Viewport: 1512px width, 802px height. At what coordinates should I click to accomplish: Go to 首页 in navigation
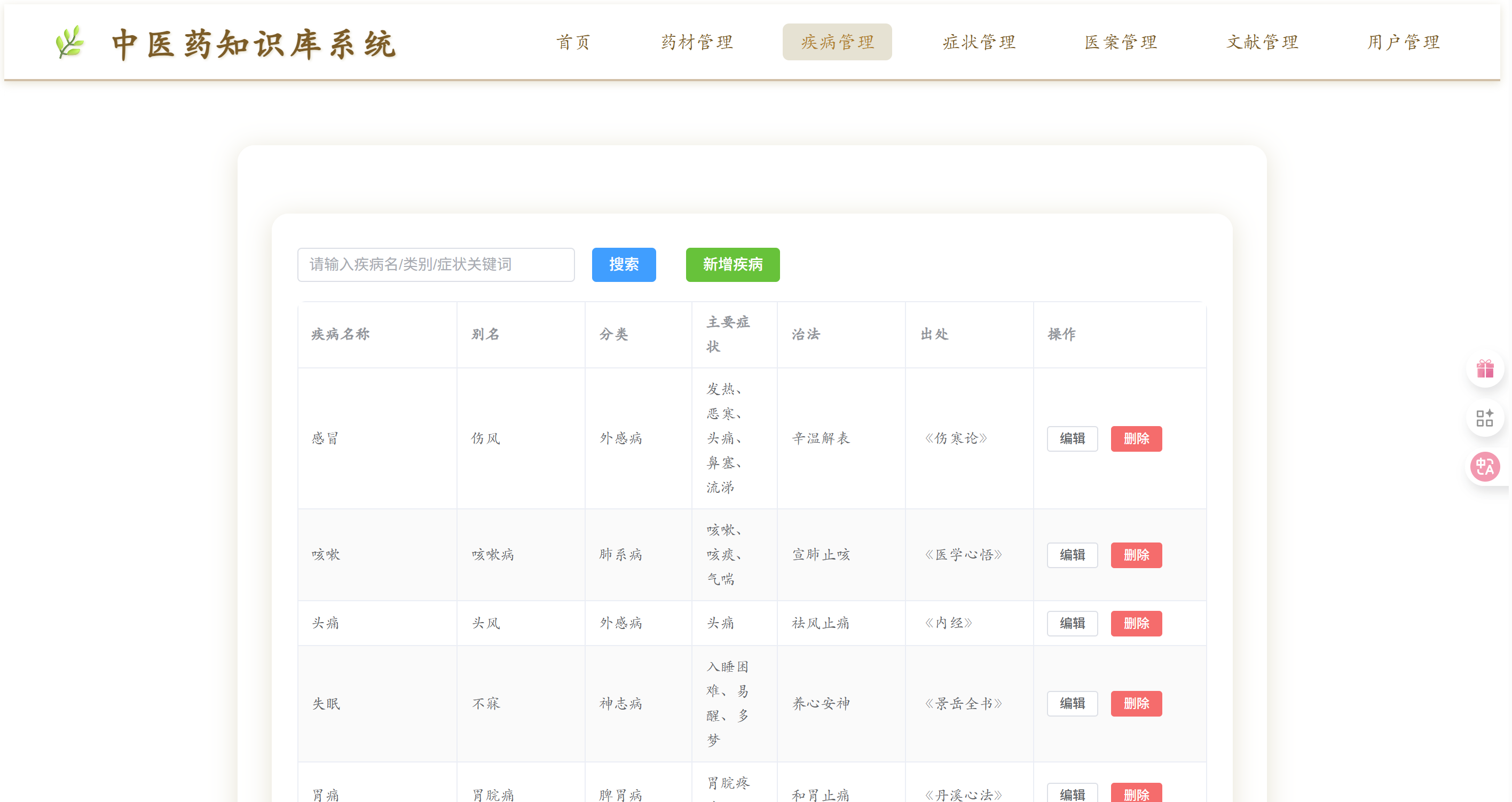[x=573, y=42]
